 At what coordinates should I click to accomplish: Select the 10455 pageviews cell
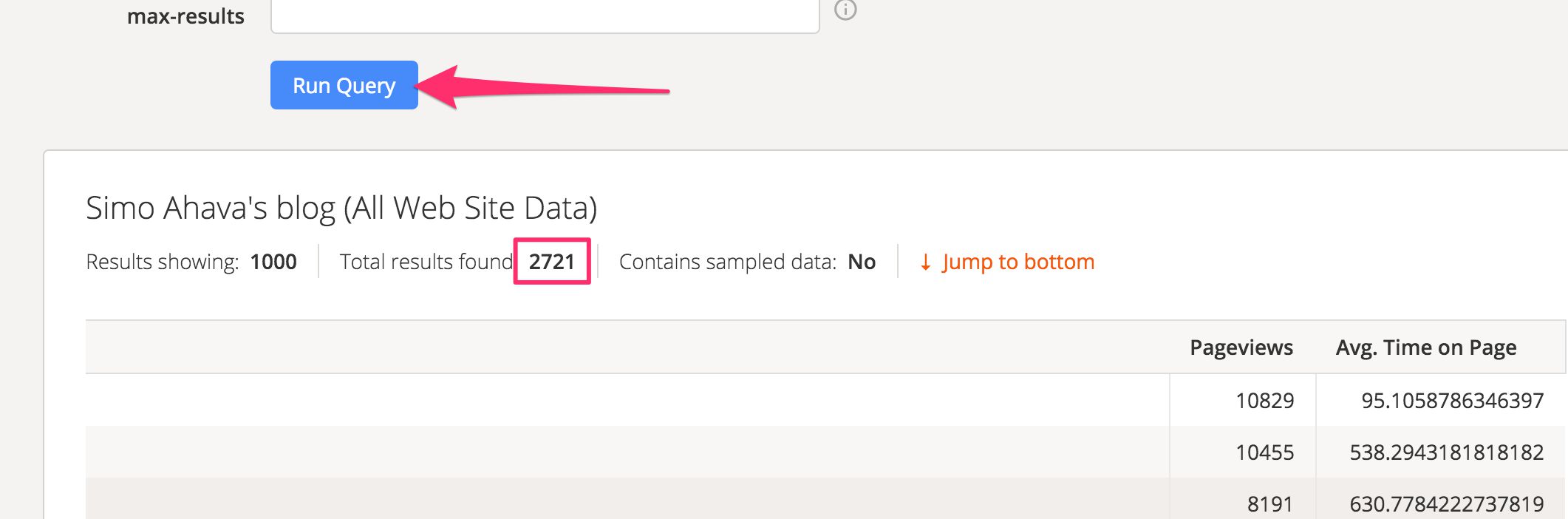(x=1264, y=452)
